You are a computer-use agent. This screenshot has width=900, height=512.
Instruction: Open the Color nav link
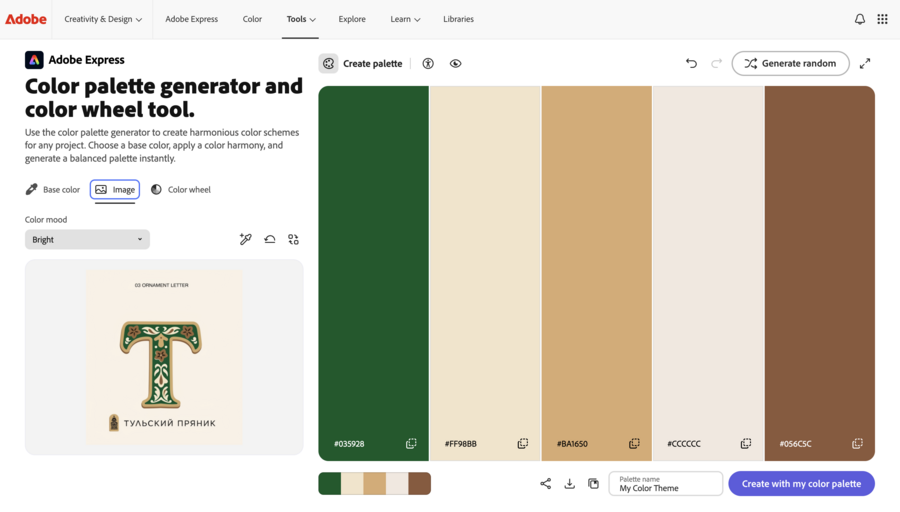[252, 19]
